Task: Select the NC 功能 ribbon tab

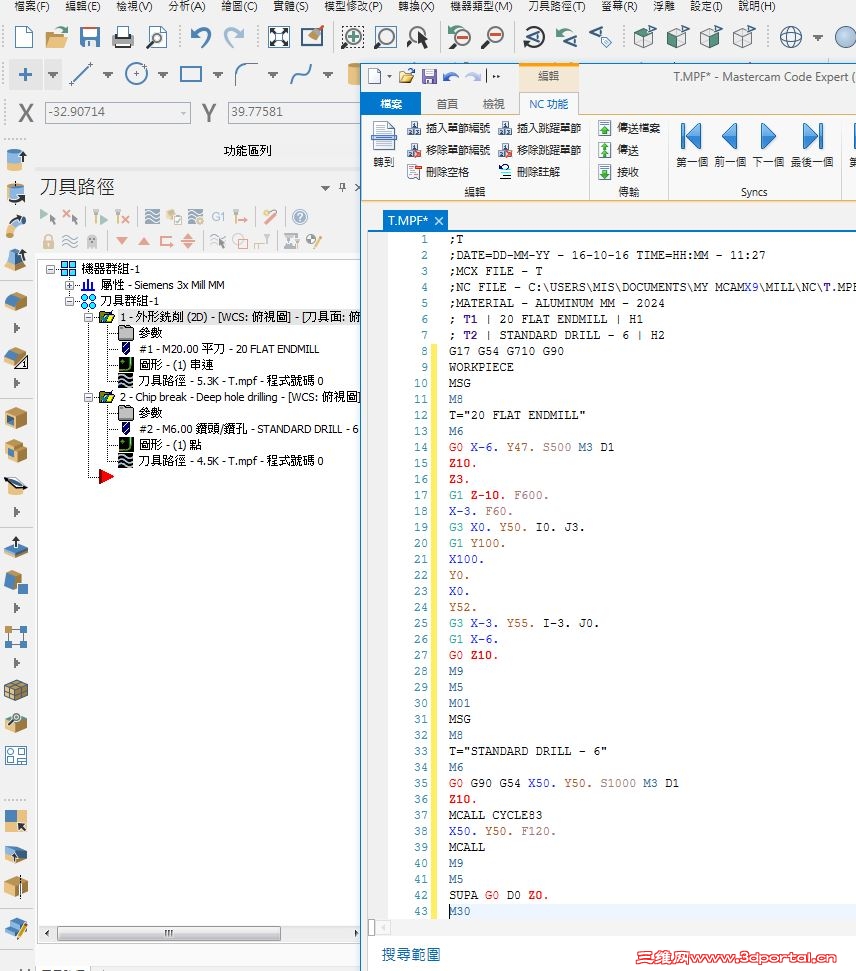Action: pos(548,104)
